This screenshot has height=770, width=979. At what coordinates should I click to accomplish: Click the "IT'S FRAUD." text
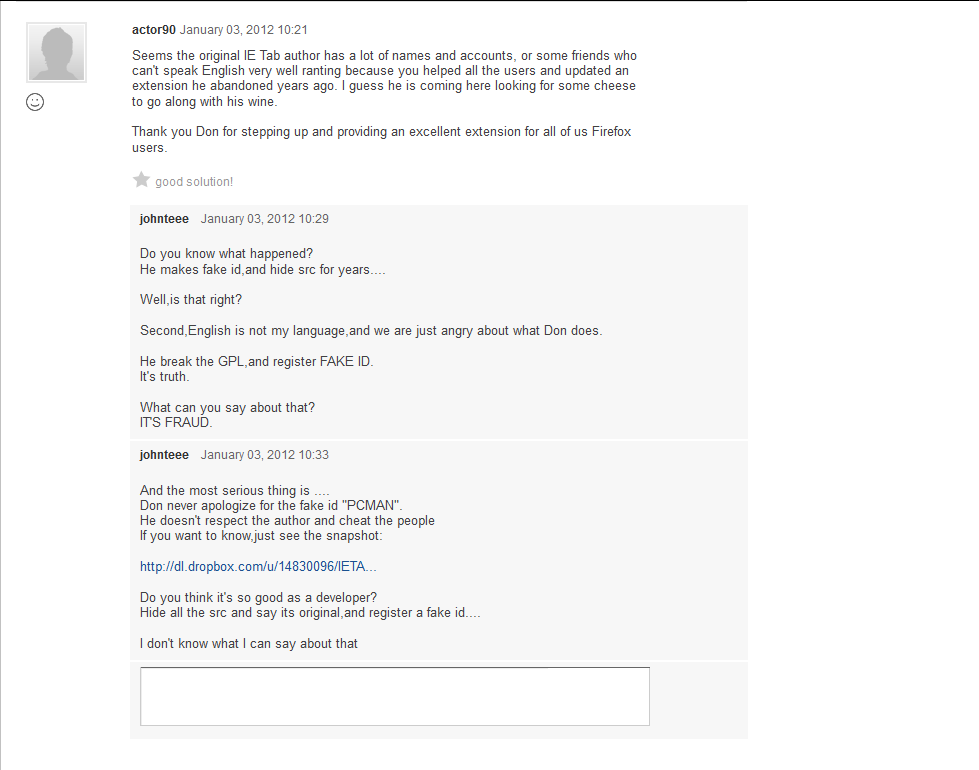176,423
